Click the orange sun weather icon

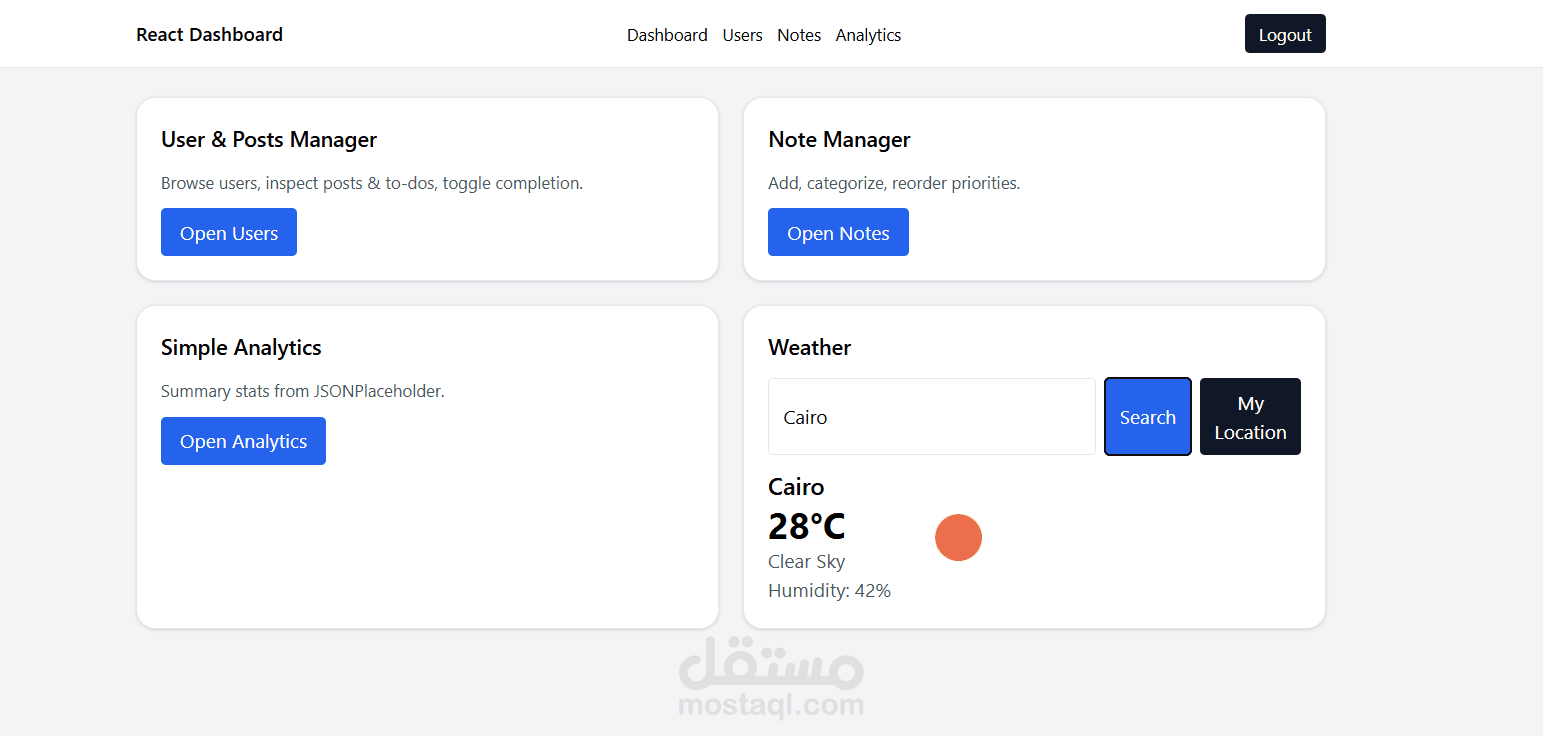click(x=958, y=538)
